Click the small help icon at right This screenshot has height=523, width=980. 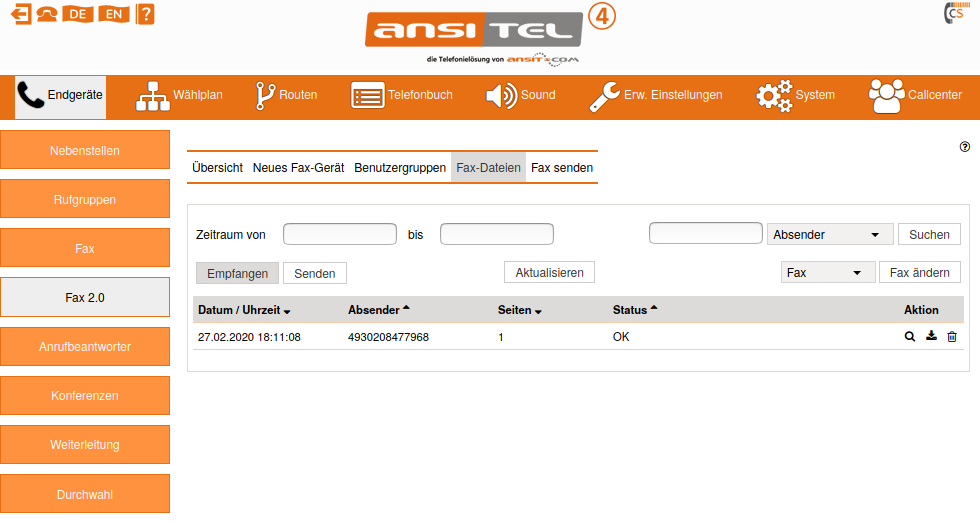965,147
